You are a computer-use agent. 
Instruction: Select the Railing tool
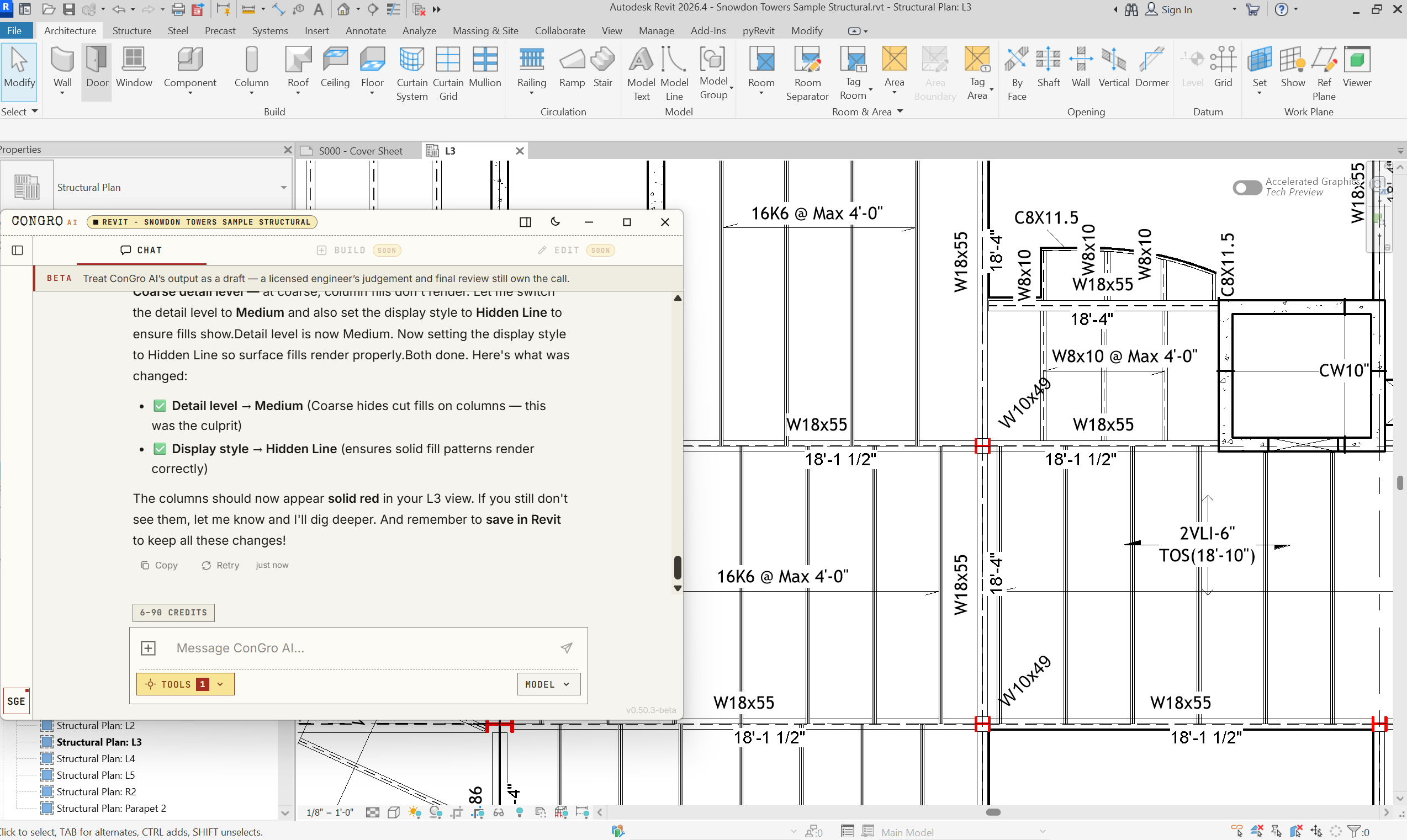(532, 70)
